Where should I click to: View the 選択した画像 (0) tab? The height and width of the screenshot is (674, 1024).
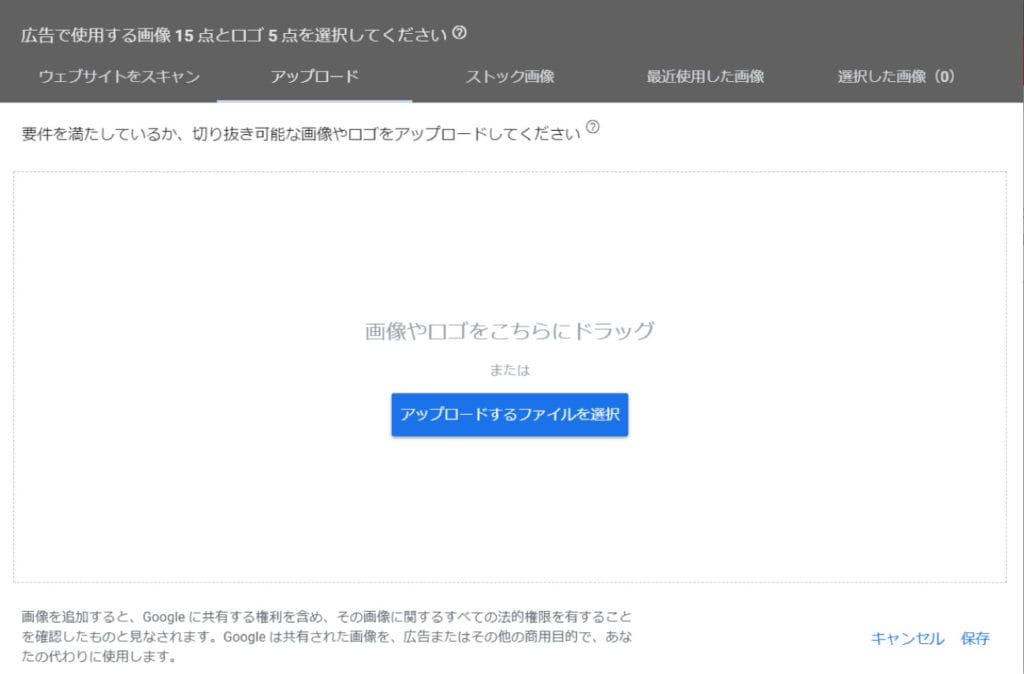896,77
